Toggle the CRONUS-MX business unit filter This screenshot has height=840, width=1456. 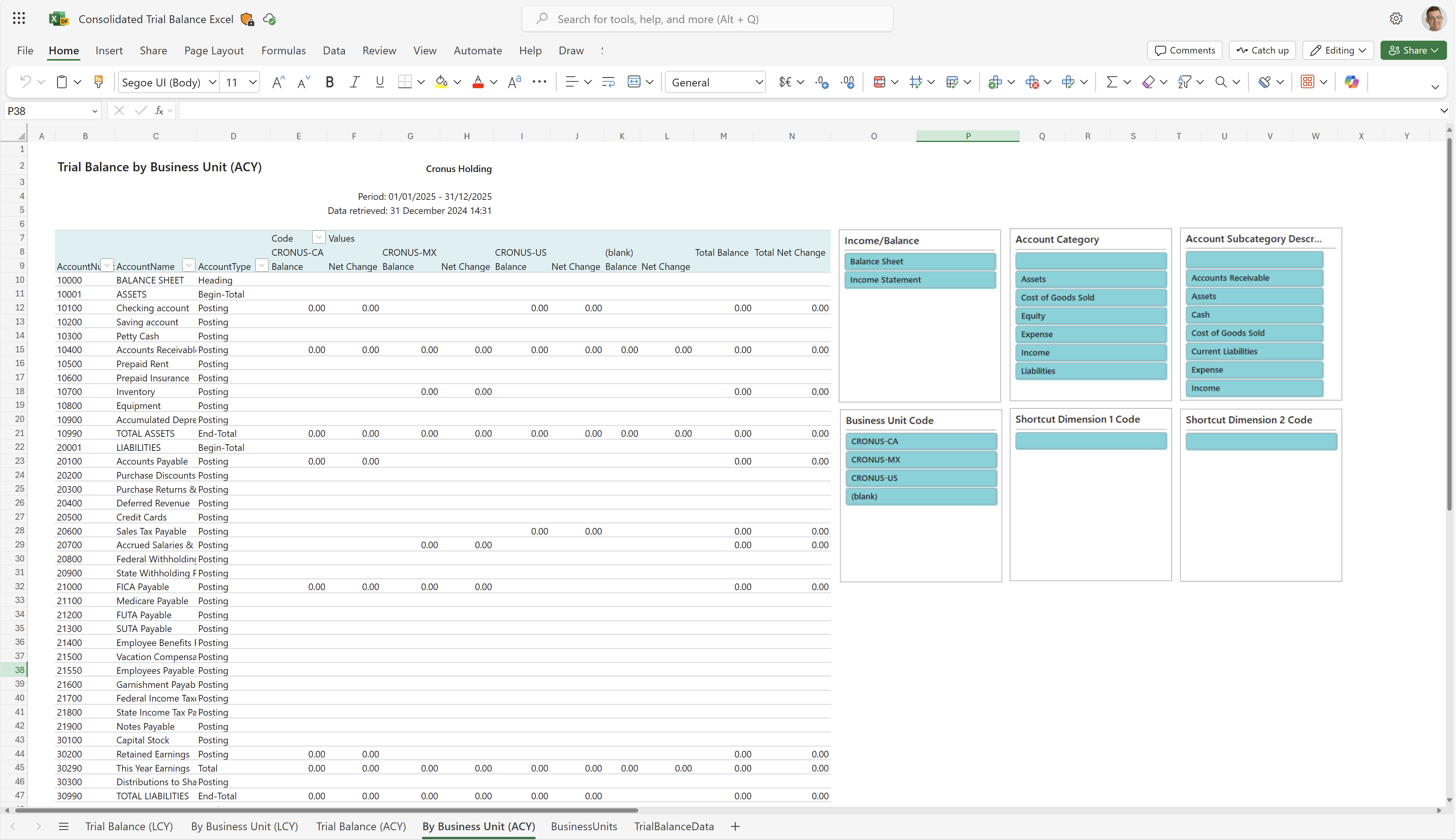920,459
